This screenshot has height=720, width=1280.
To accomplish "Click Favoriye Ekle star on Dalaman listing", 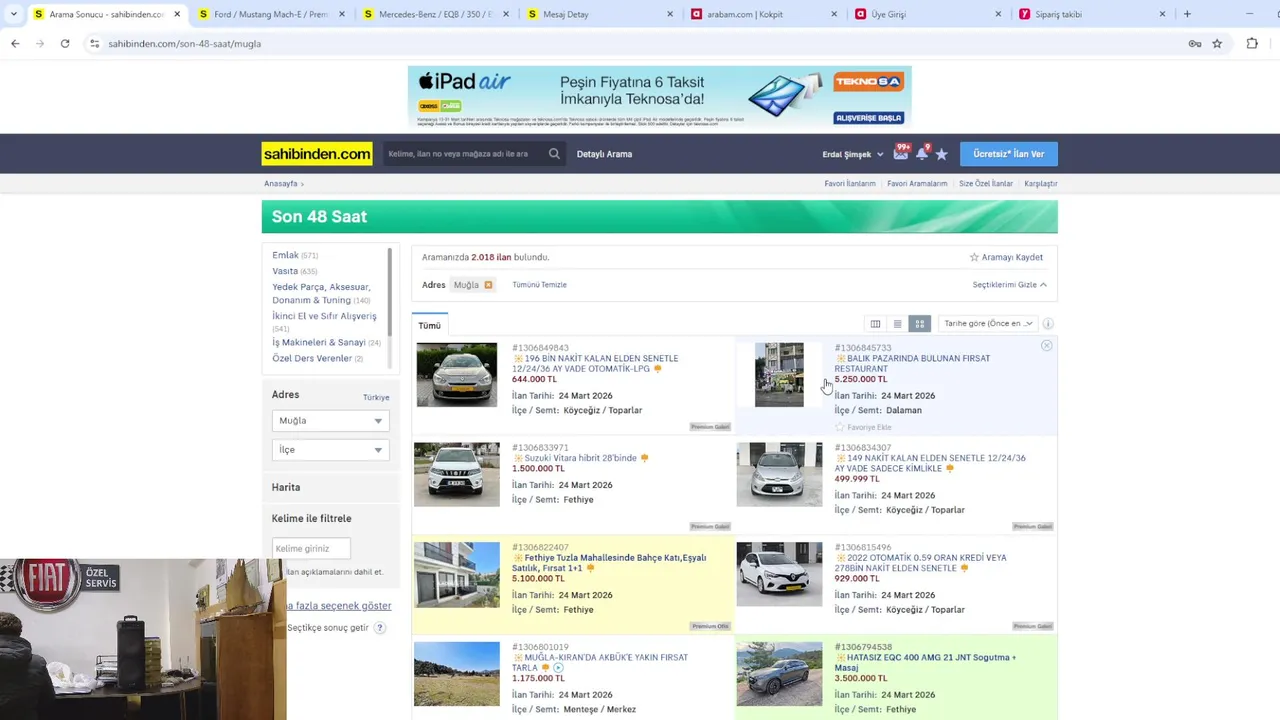I will tap(840, 427).
